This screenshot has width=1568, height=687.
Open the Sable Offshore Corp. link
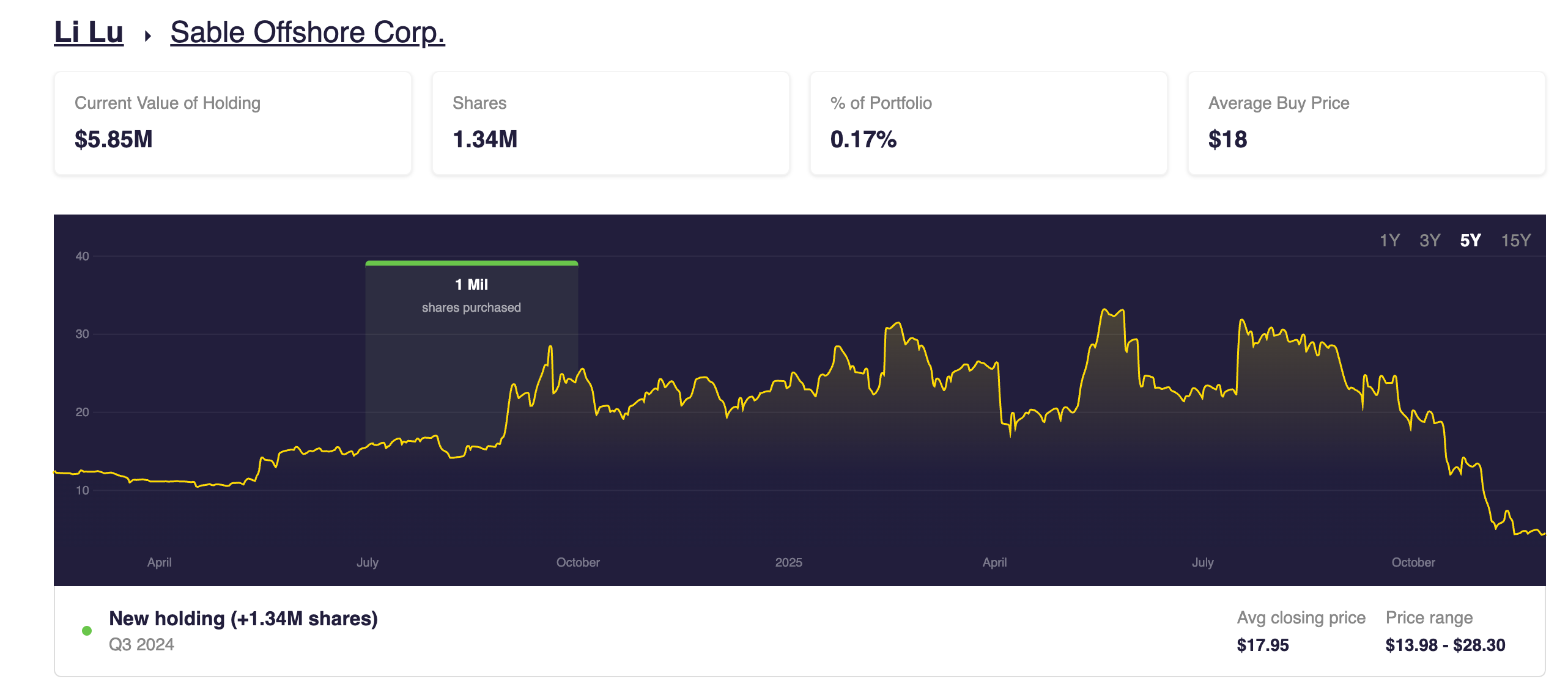tap(307, 32)
